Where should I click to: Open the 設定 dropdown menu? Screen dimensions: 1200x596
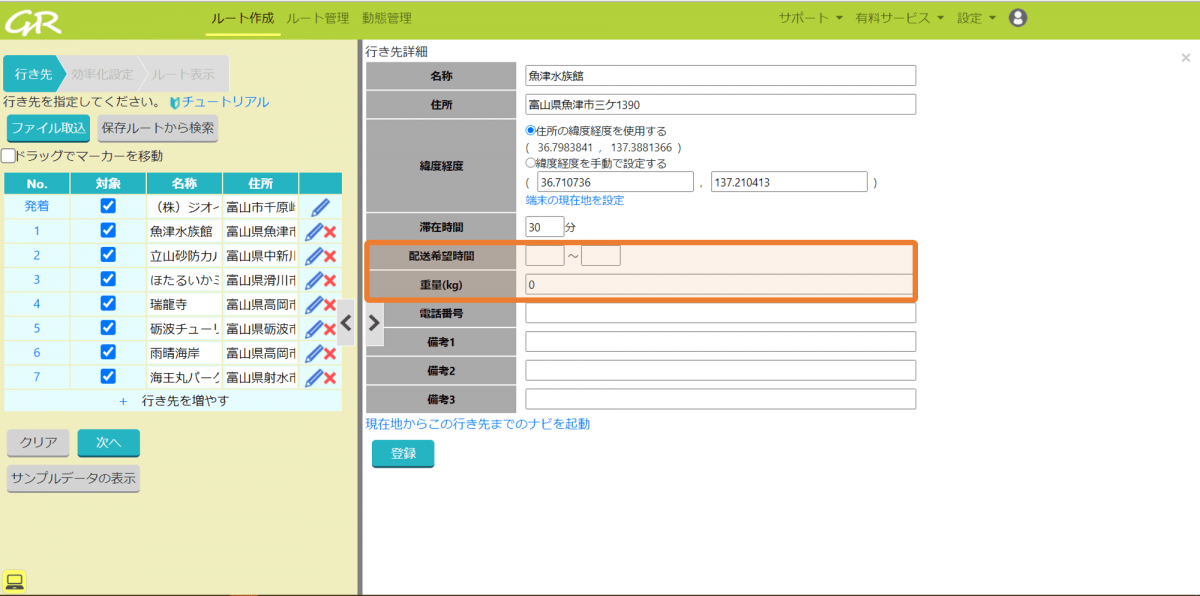coord(976,18)
